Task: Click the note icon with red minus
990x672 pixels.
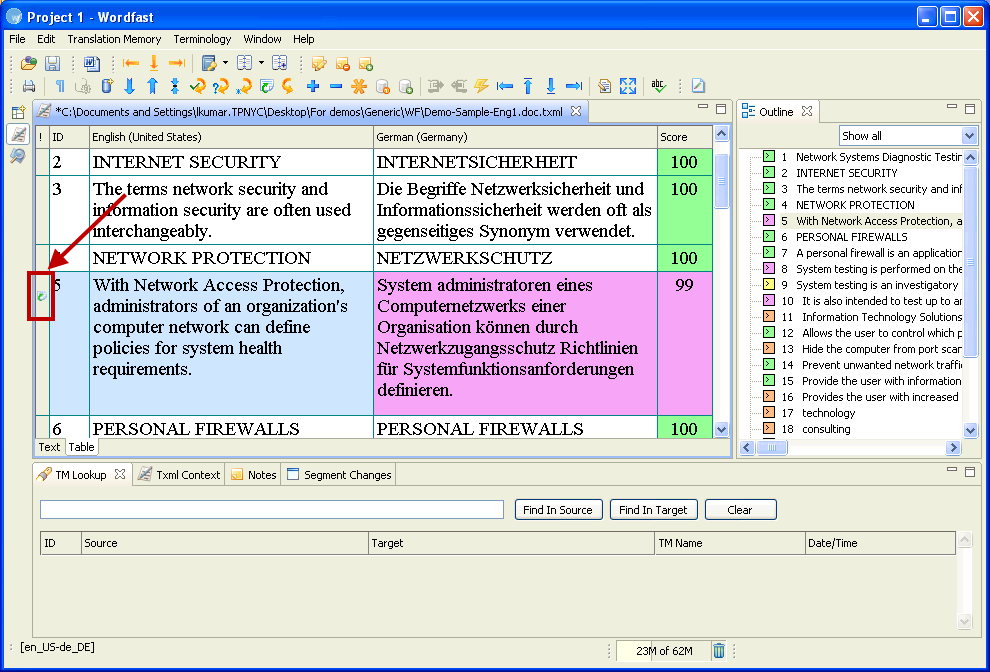Action: tap(343, 63)
